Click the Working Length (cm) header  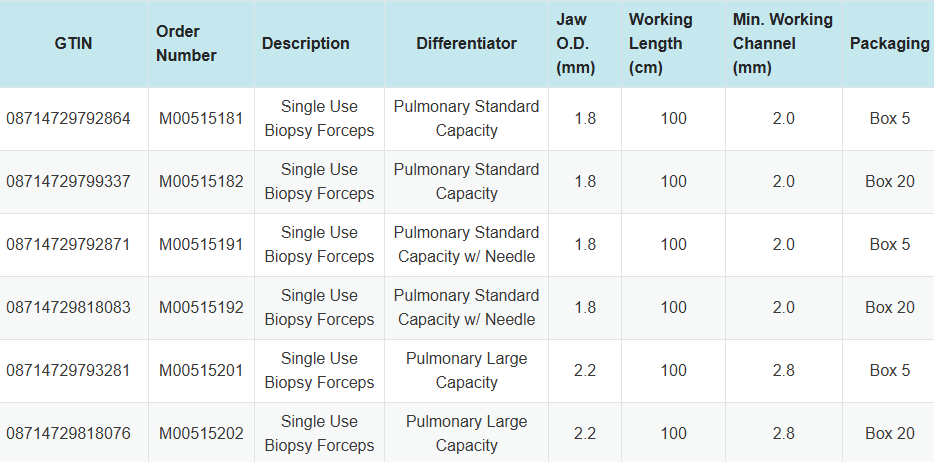coord(660,44)
